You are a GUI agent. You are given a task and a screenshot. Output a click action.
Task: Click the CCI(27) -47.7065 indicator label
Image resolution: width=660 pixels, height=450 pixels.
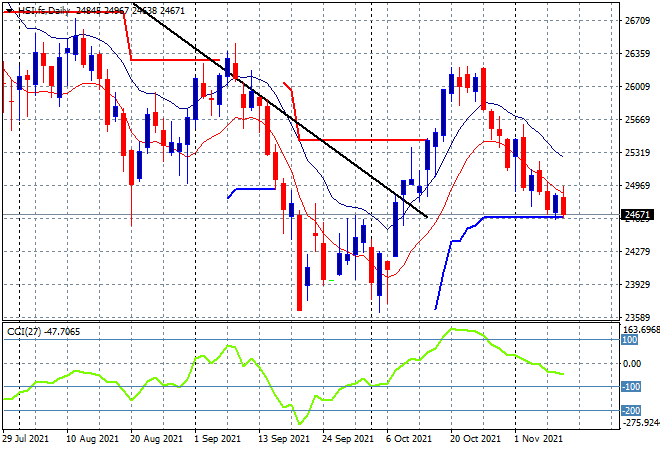click(43, 332)
